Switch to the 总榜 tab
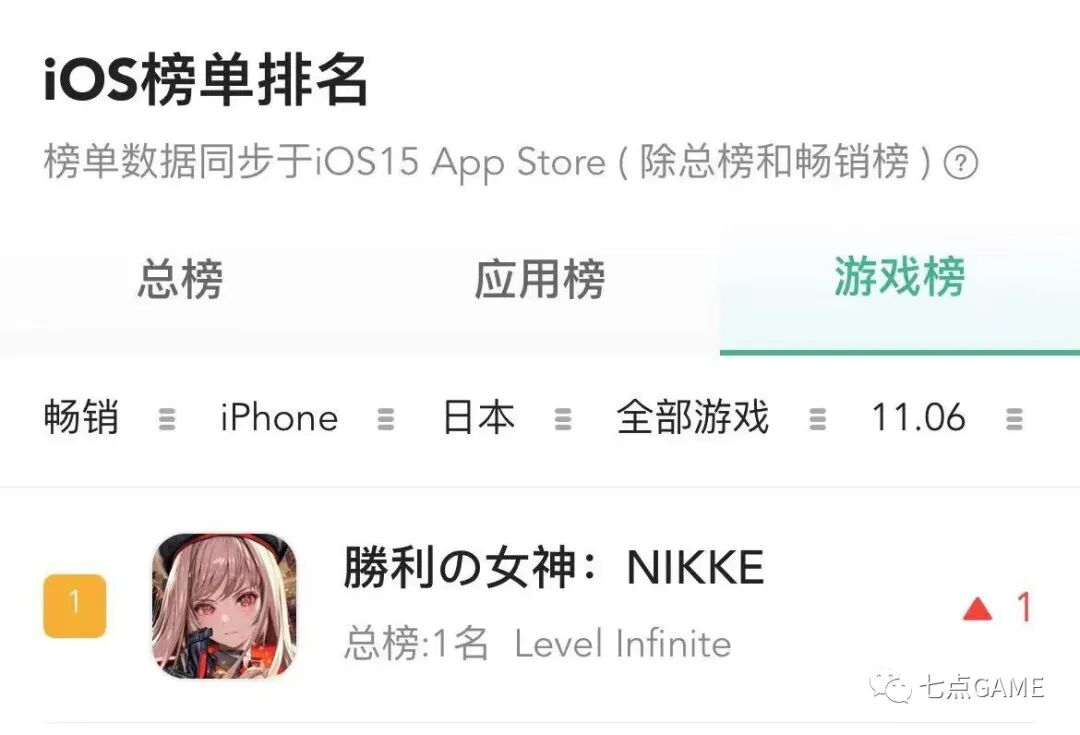Screen dimensions: 1080x735 pos(180,280)
